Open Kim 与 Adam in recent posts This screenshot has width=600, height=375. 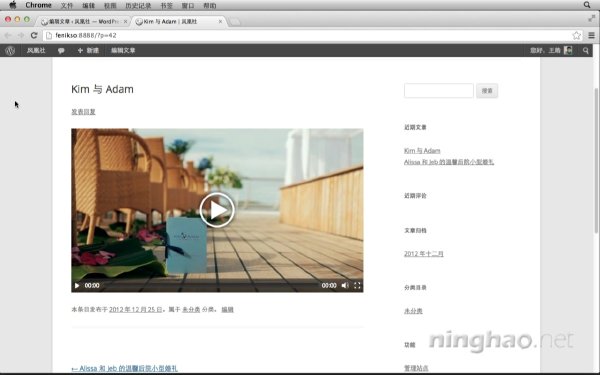[422, 151]
